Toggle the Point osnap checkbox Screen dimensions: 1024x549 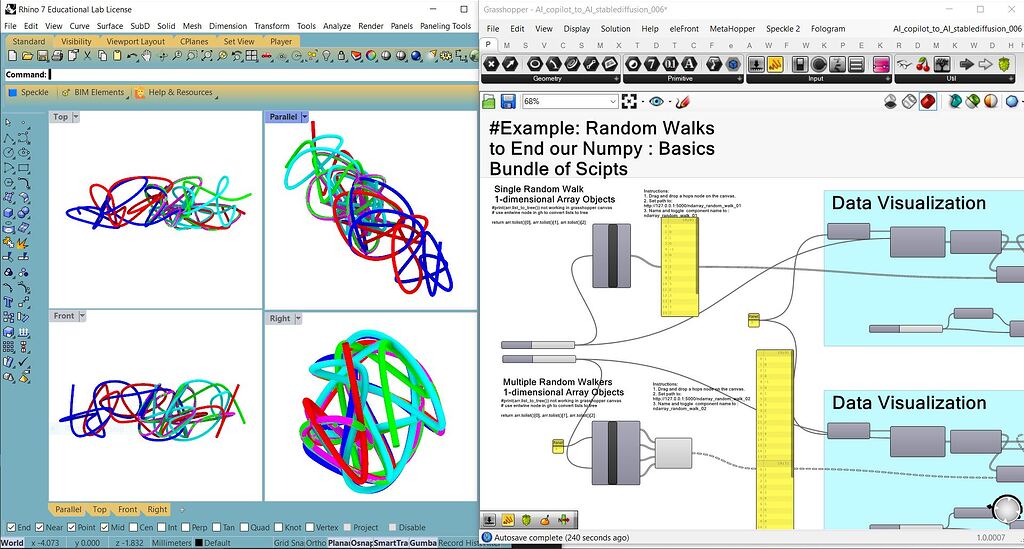(x=71, y=527)
